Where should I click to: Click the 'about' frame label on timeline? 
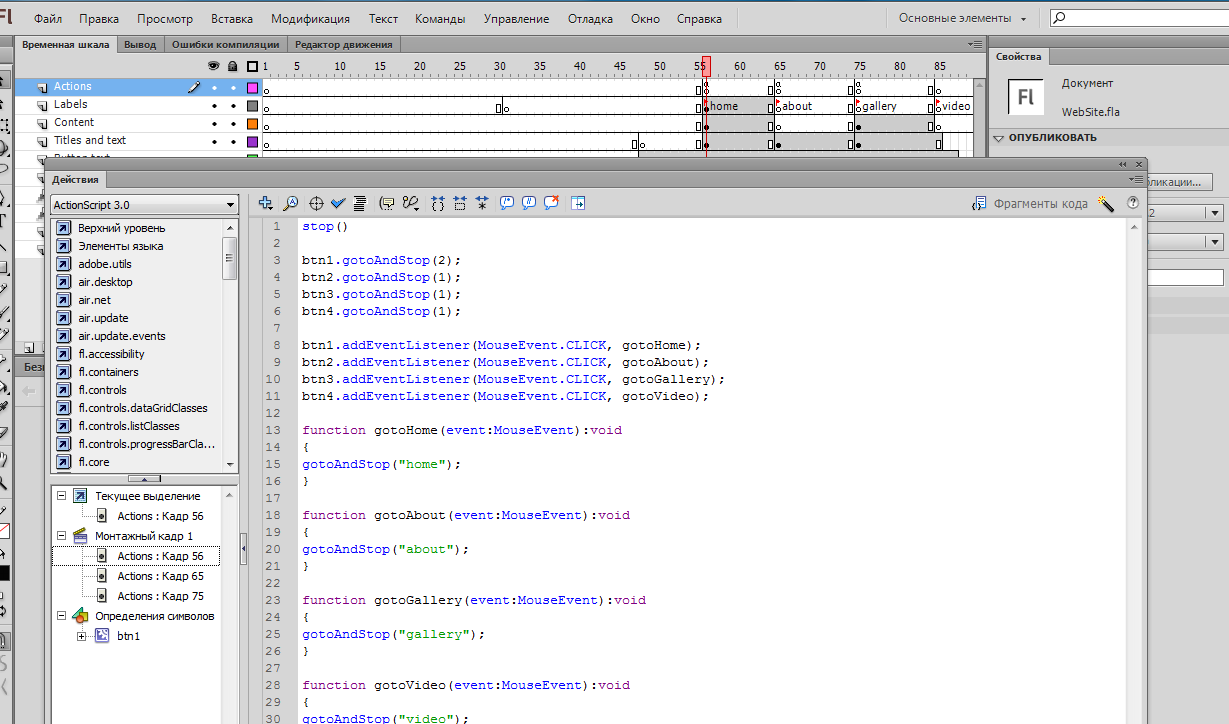[x=797, y=106]
